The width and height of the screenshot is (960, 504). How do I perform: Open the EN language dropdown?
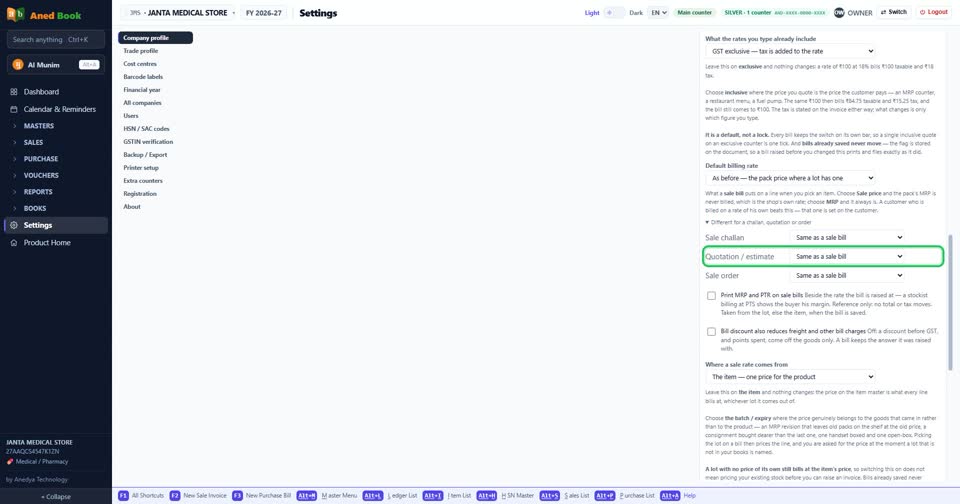(x=658, y=12)
